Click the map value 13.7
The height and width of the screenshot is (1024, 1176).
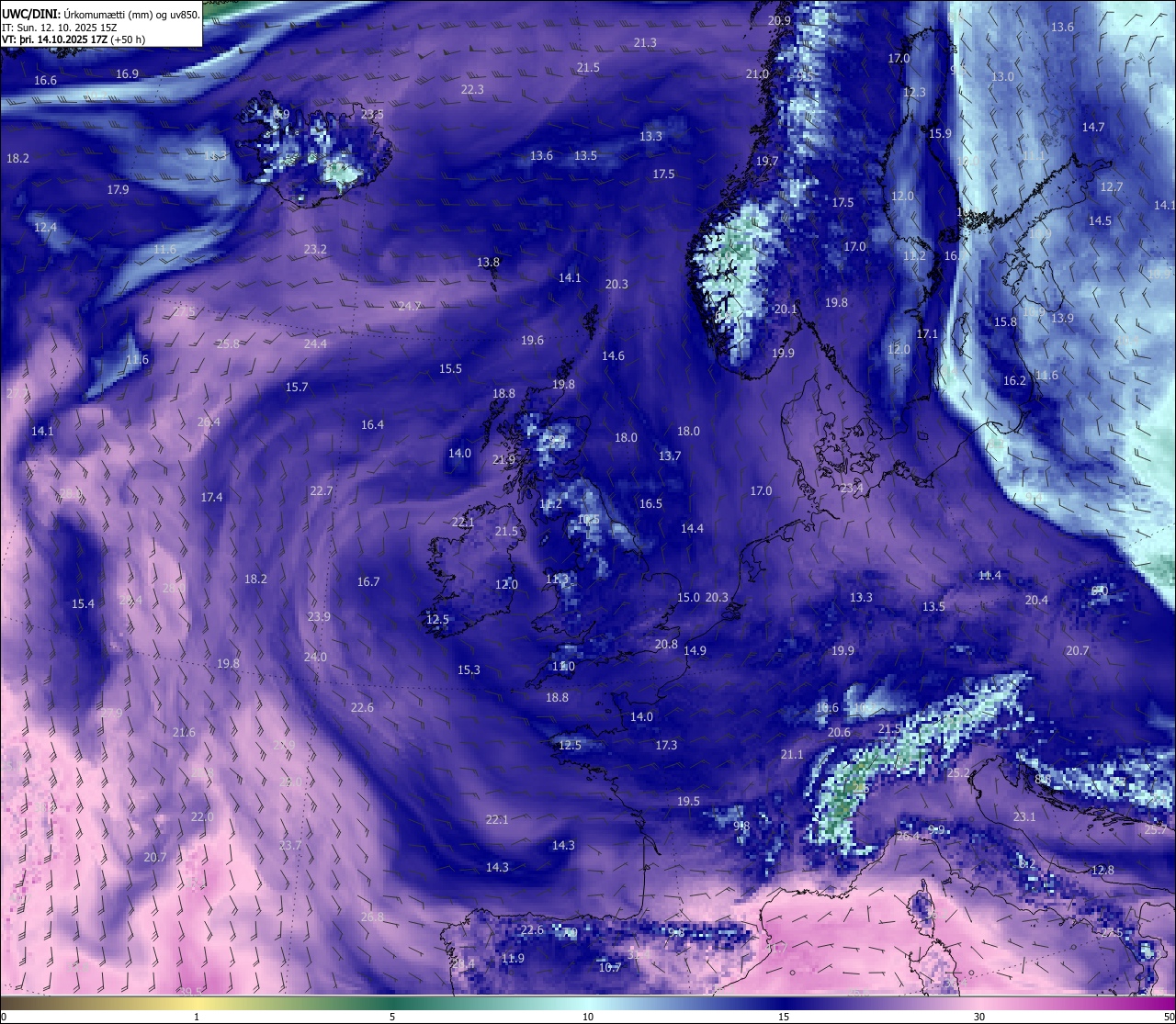[x=670, y=456]
